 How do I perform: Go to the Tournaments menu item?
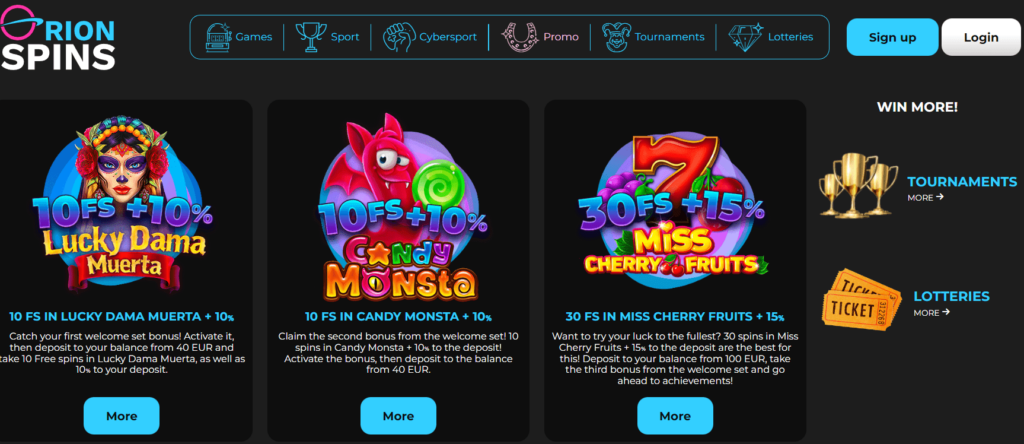coord(669,37)
